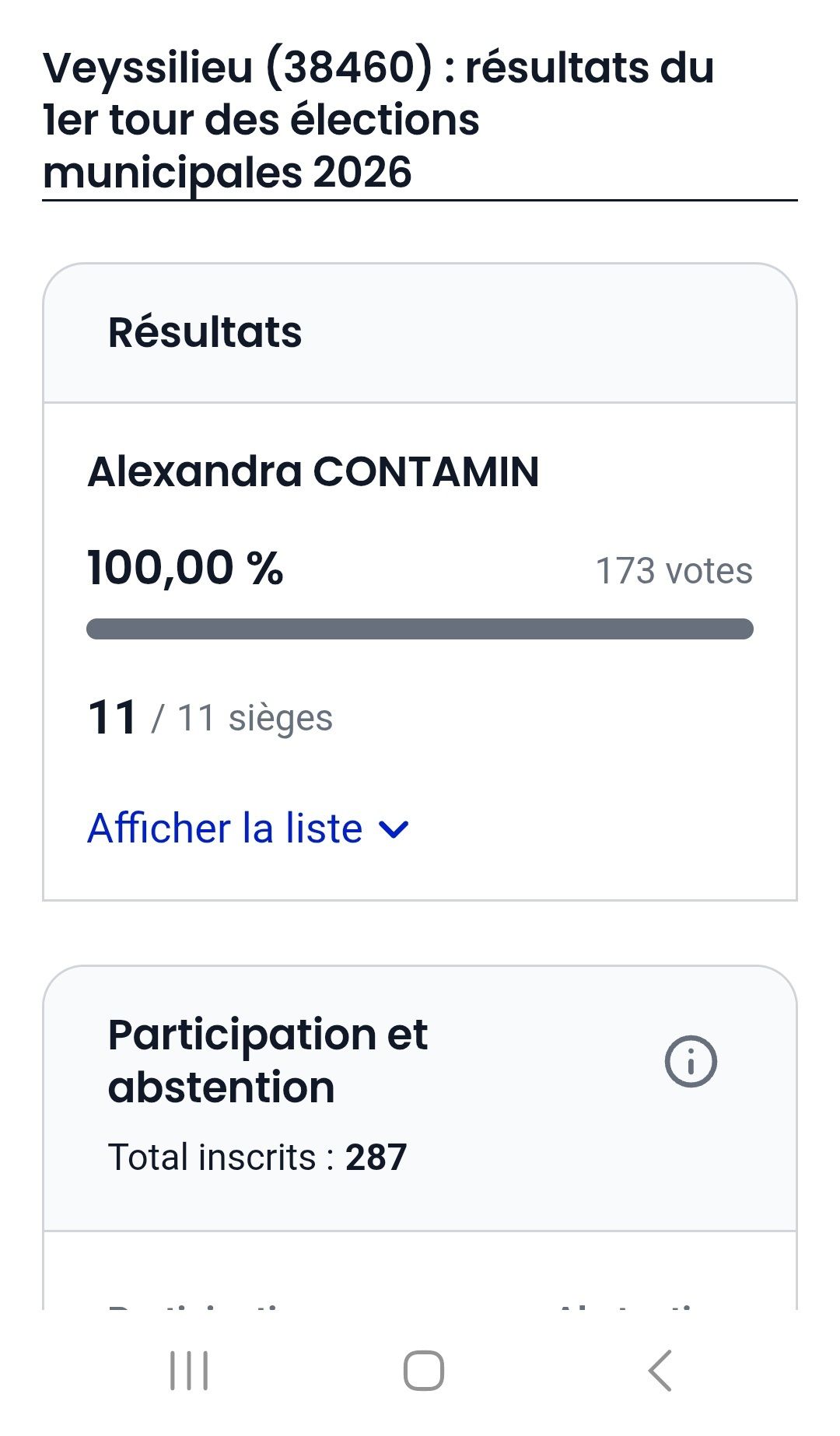This screenshot has width=840, height=1436.
Task: Tap the 11 / 11 sièges label
Action: [210, 717]
